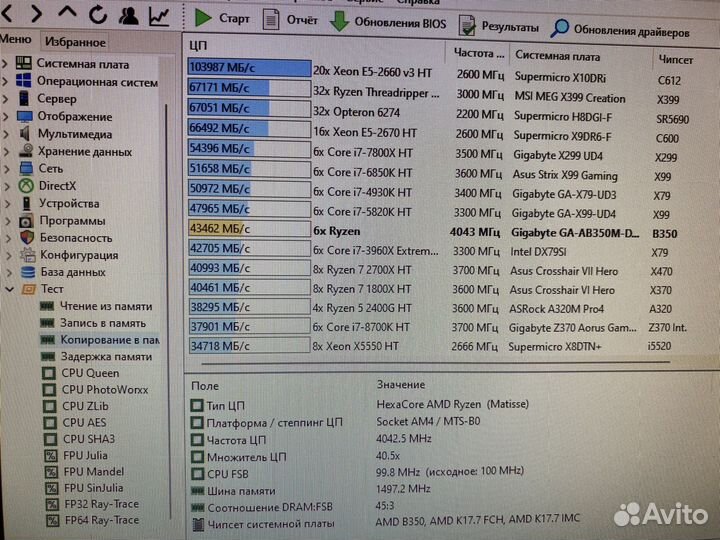Select the Мультимедиа speaker icon
This screenshot has width=720, height=540.
click(x=25, y=134)
